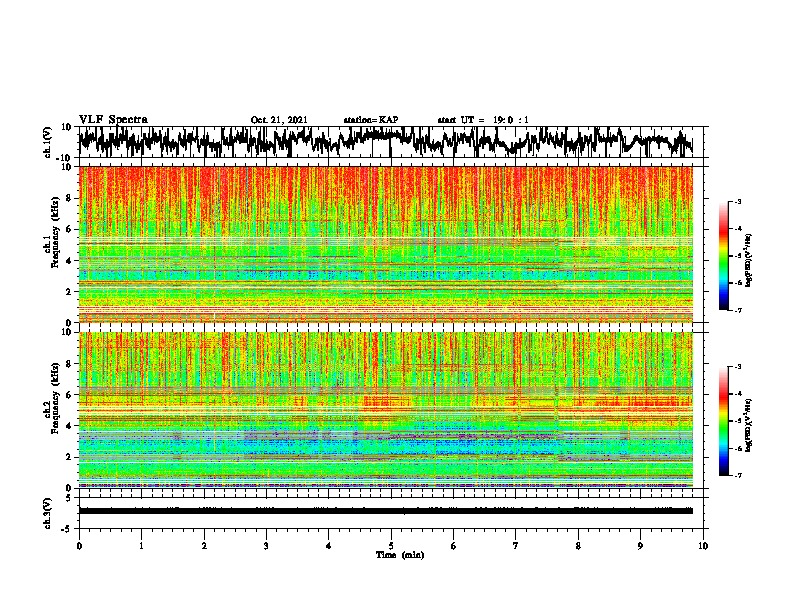This screenshot has height=612, width=792.
Task: Click the "6" kHz tick of ch.2 spectrogram
Action: 69,394
